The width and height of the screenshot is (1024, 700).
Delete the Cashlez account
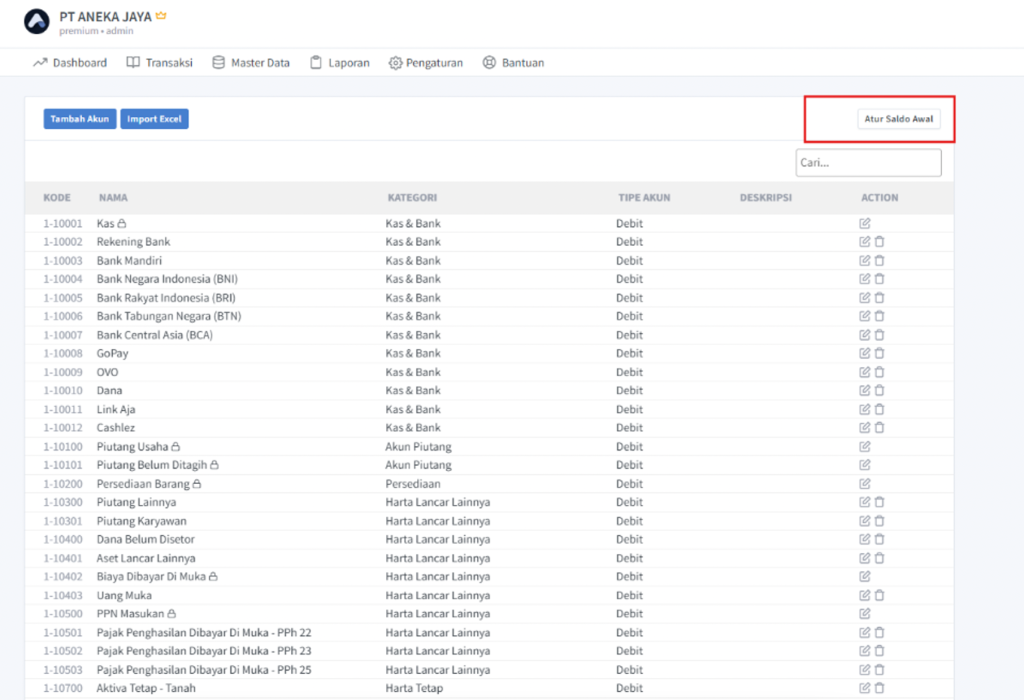point(880,428)
